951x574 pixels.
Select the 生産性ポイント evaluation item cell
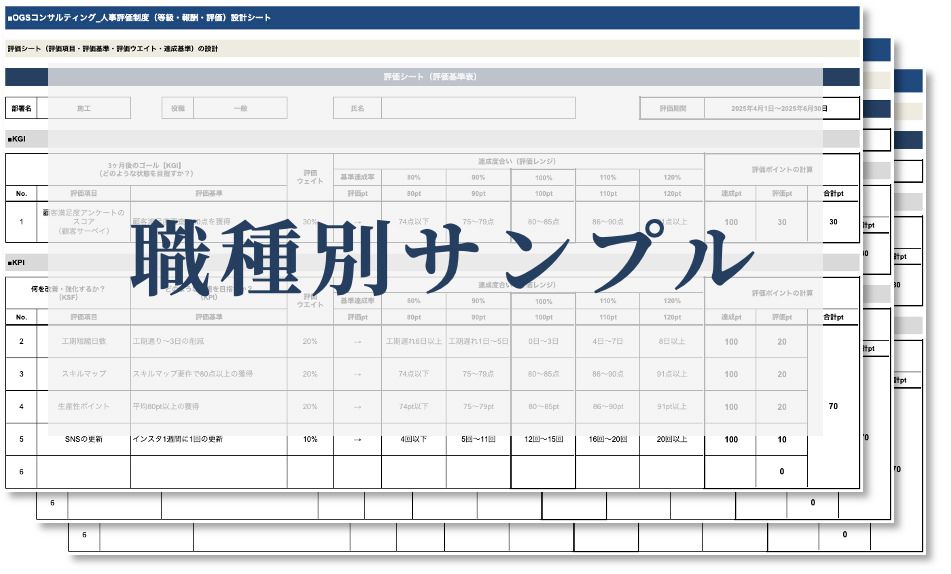tap(84, 406)
